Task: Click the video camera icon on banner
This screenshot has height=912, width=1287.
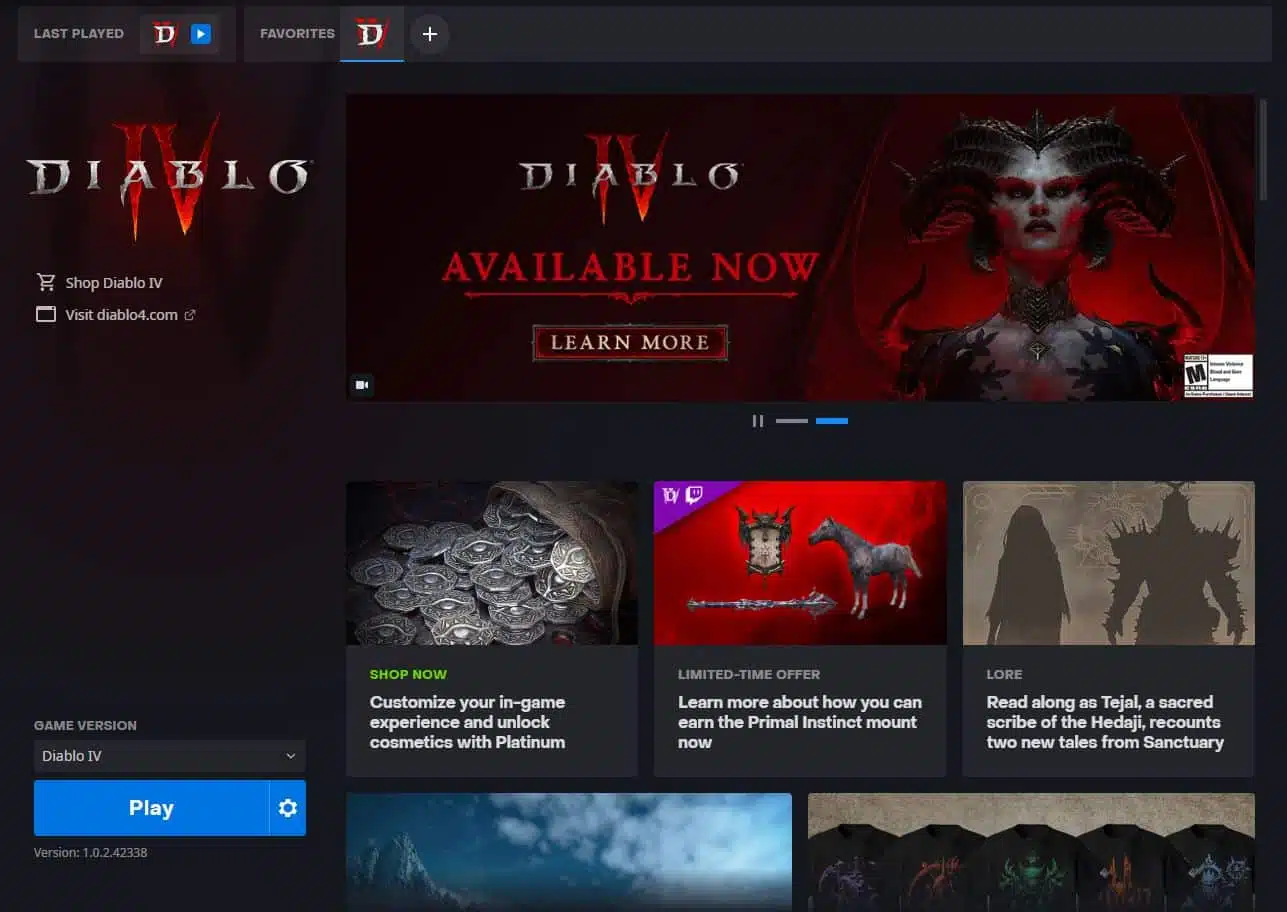Action: coord(362,385)
